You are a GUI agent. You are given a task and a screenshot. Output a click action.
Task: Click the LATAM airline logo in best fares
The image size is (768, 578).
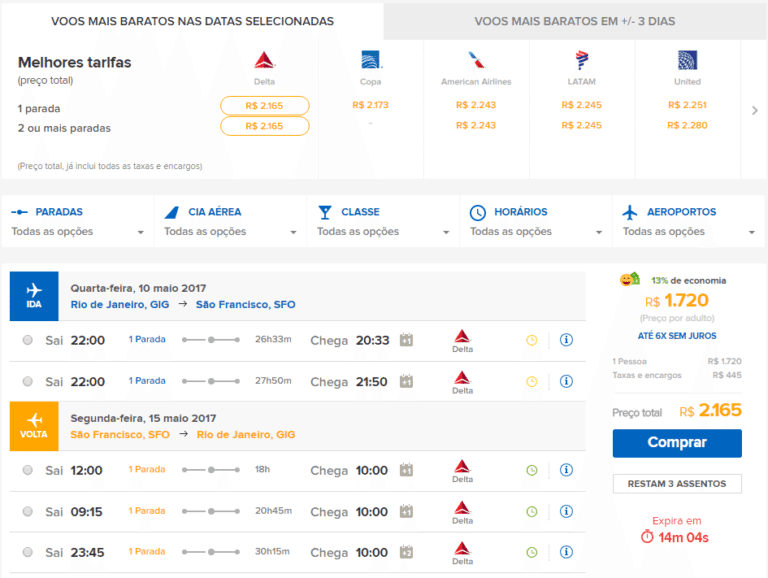pyautogui.click(x=581, y=60)
